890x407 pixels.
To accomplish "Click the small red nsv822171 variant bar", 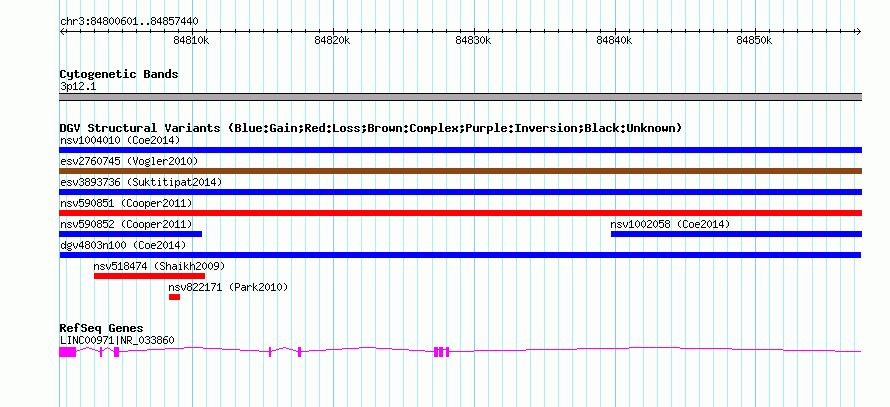I will 174,297.
